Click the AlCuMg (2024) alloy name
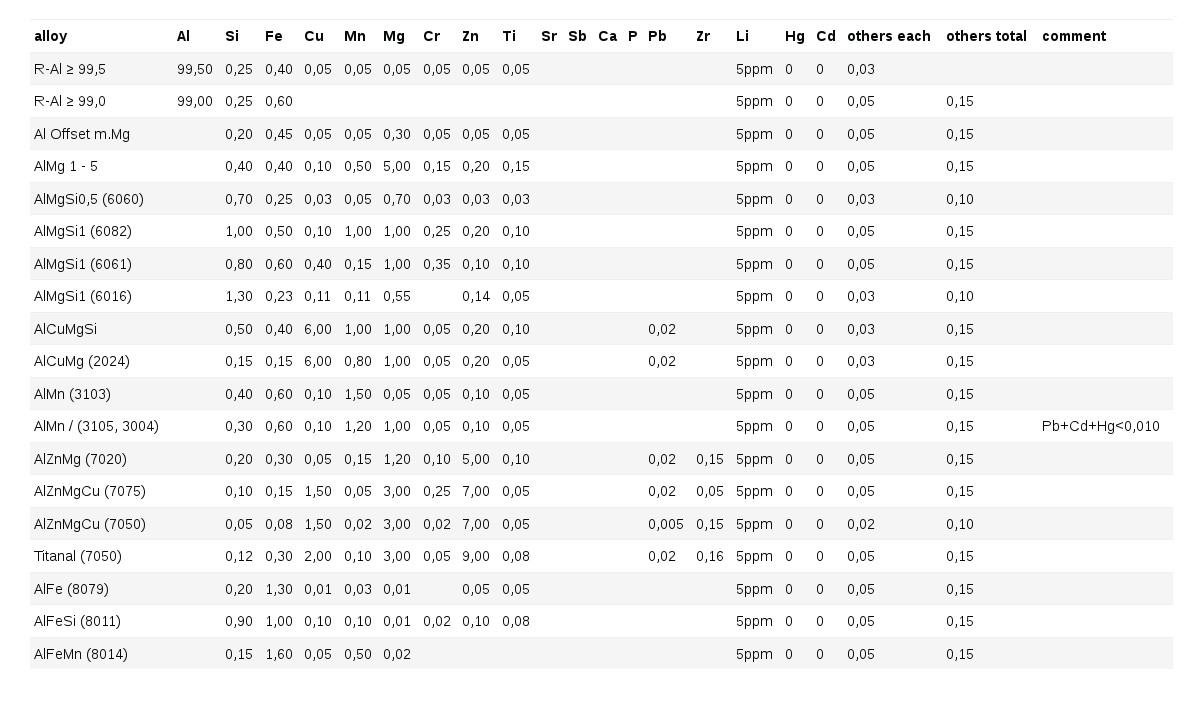 82,361
